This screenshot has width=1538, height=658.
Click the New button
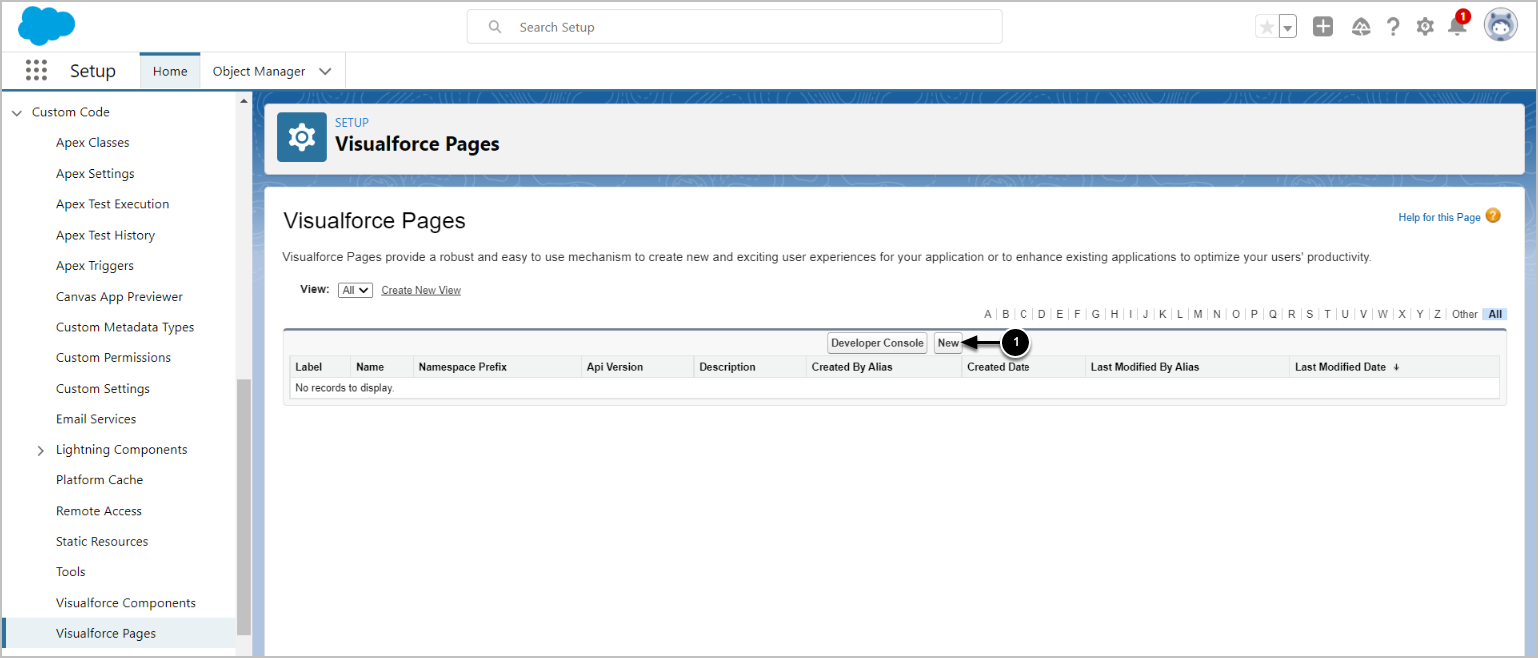[948, 343]
